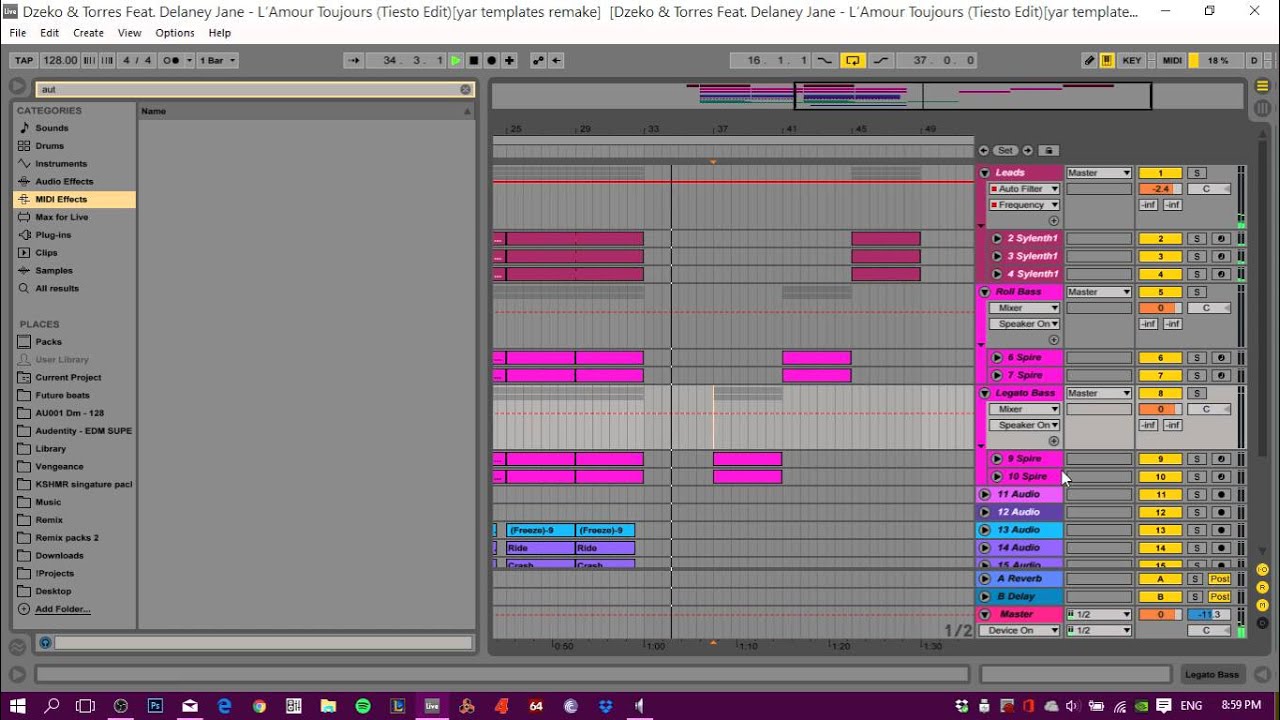This screenshot has width=1280, height=720.
Task: Collapse the Roll Bass group track
Action: [985, 292]
